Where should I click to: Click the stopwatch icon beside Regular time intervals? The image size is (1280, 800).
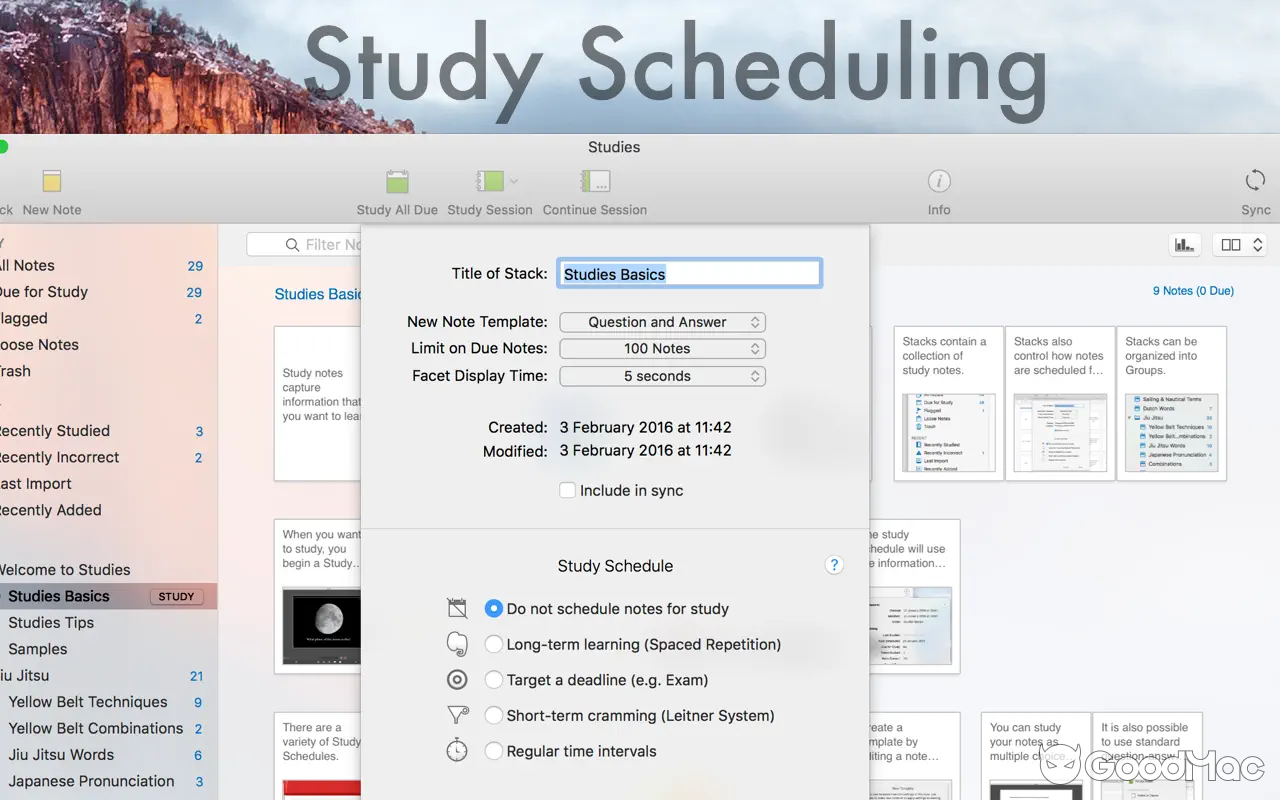pos(457,750)
